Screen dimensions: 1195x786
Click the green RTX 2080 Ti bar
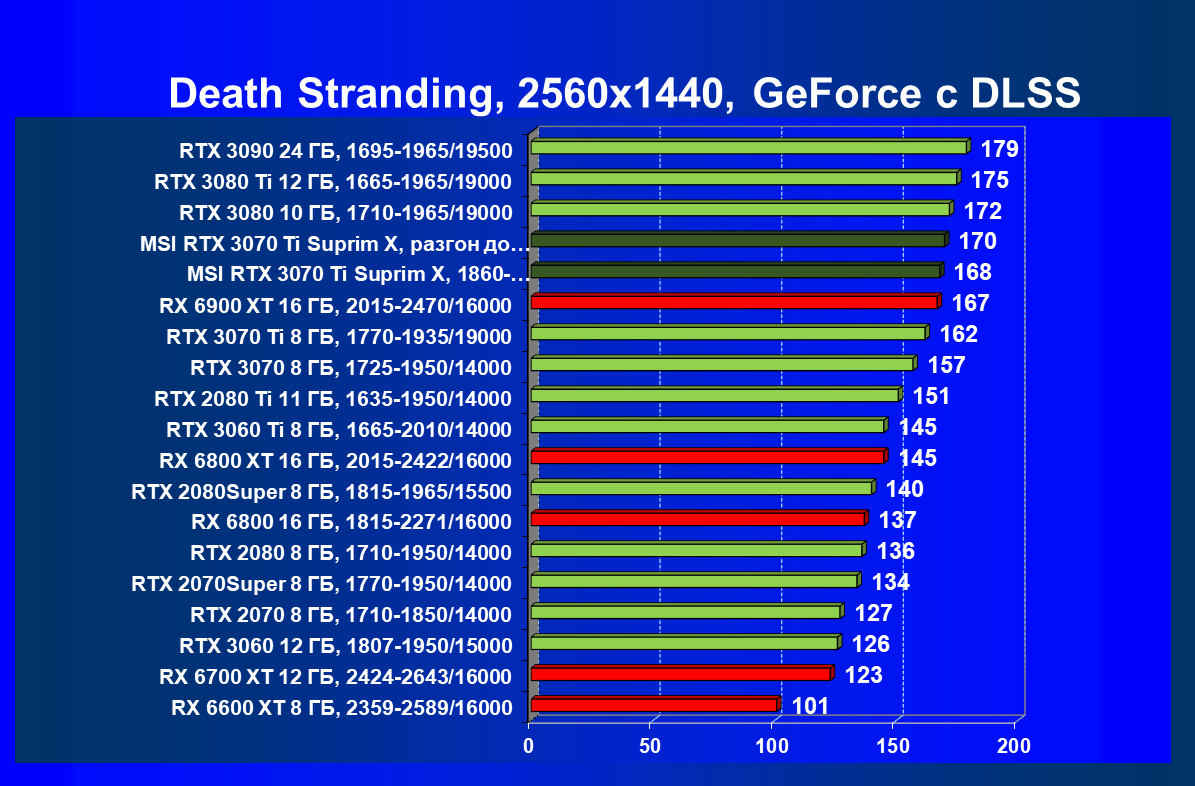point(716,394)
